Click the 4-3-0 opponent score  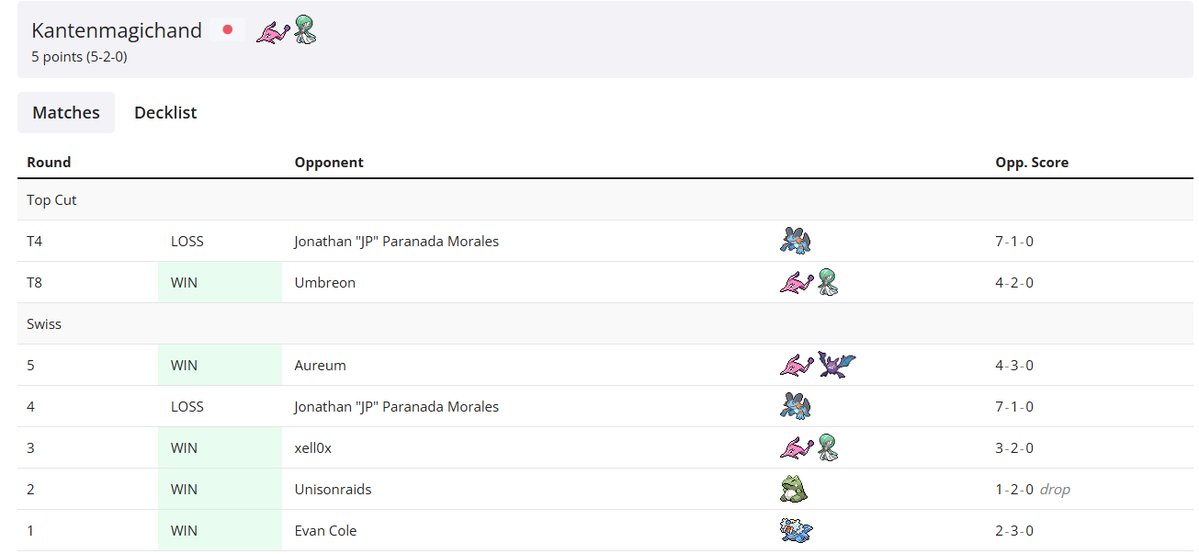click(x=1014, y=365)
